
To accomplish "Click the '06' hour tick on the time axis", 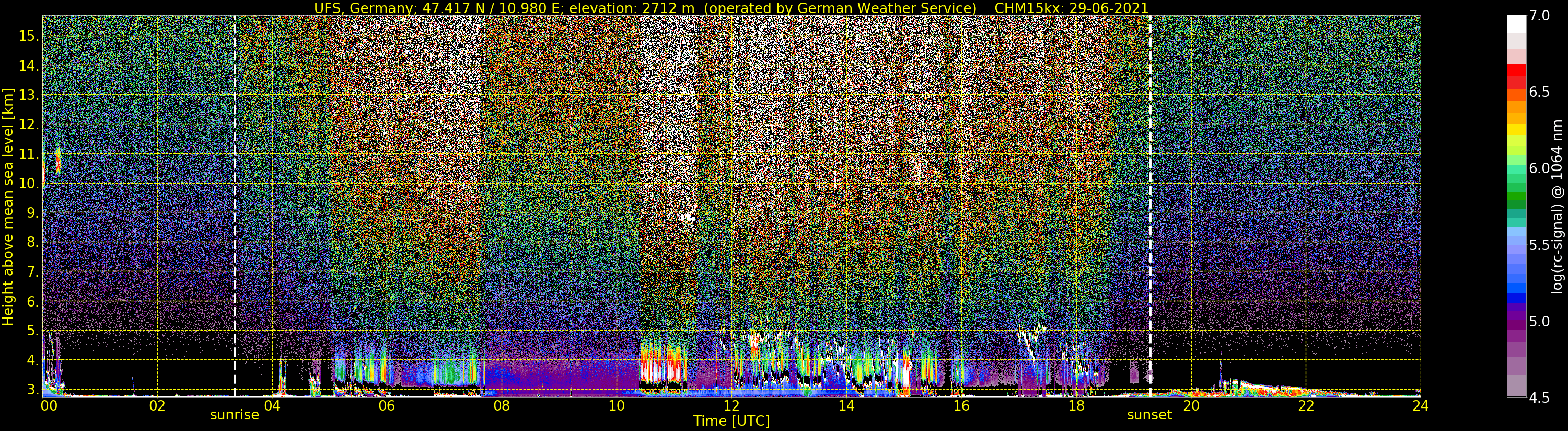I will click(387, 405).
